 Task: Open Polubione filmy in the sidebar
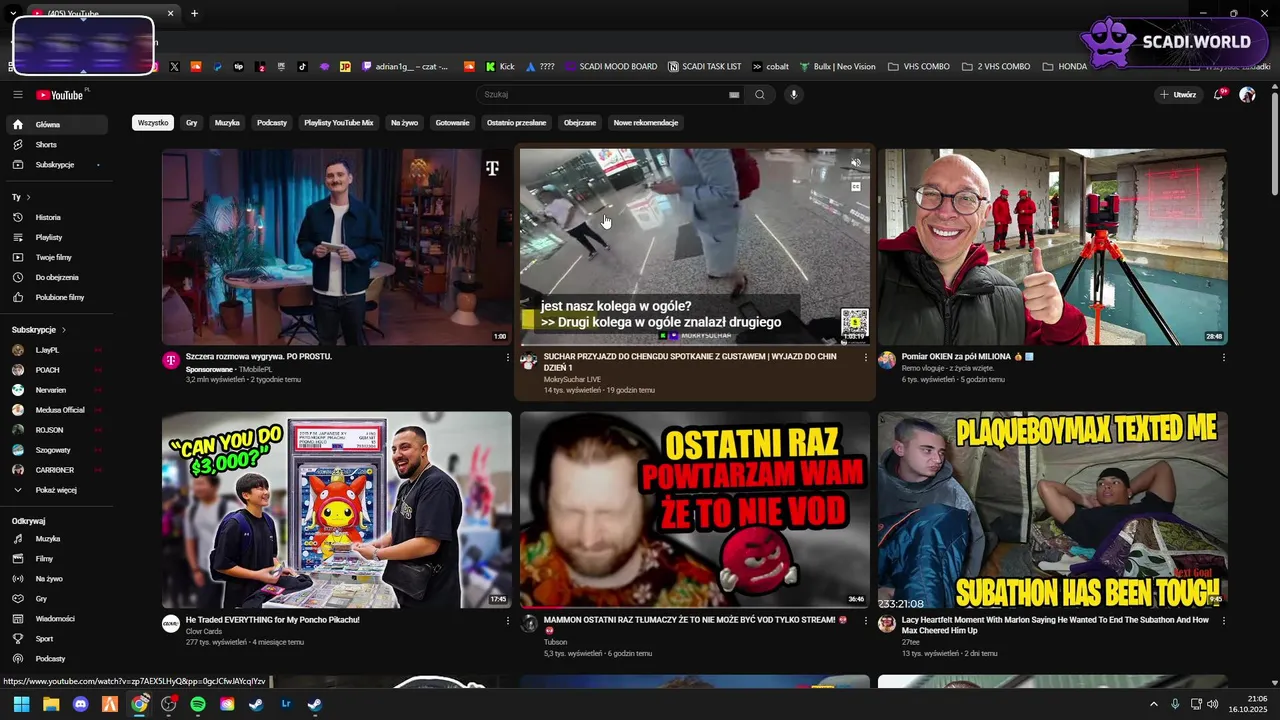tap(56, 297)
